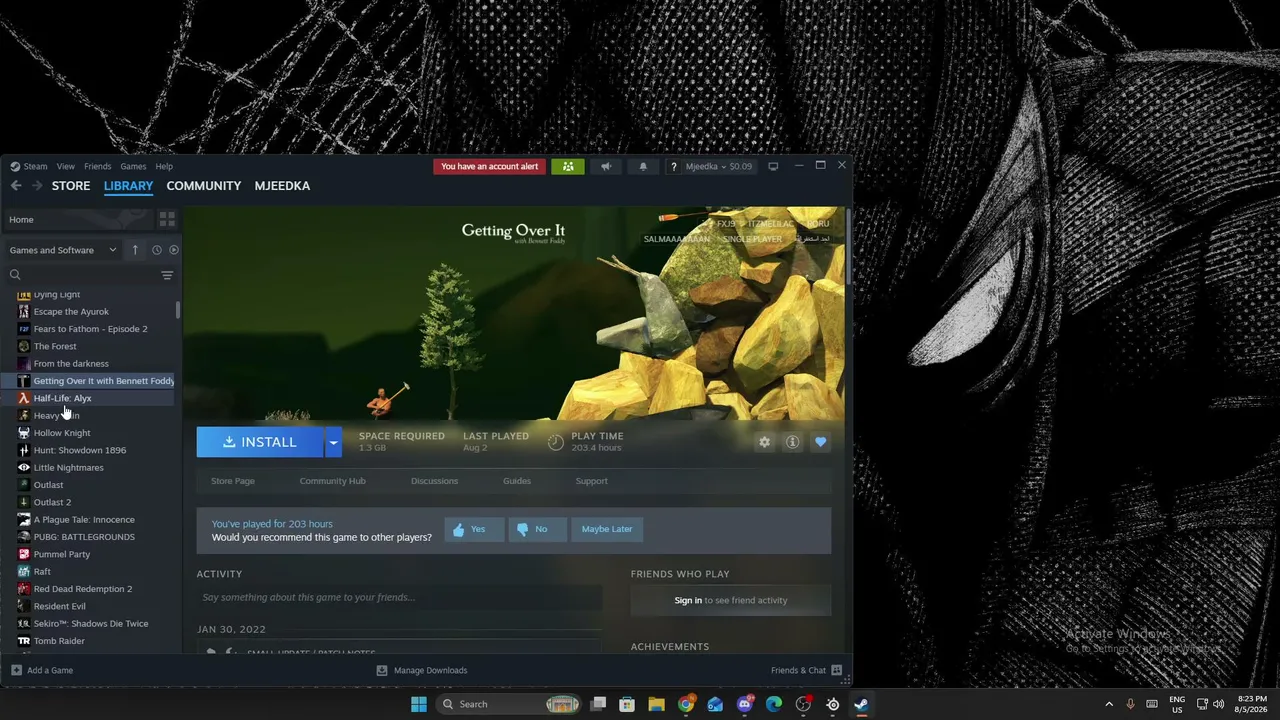This screenshot has width=1280, height=720.
Task: Switch library to collections grid view
Action: [x=167, y=219]
